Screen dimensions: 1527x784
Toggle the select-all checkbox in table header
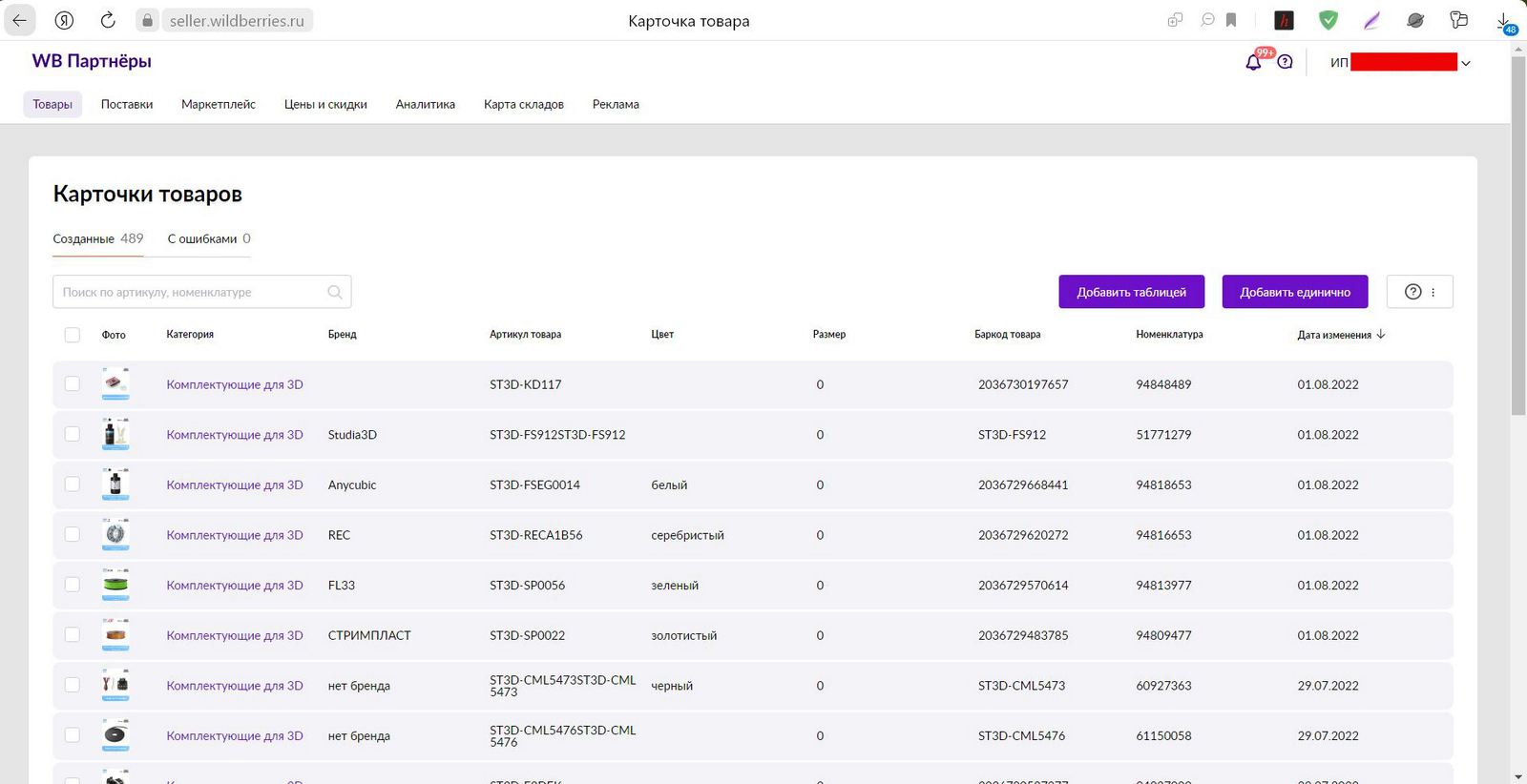73,335
